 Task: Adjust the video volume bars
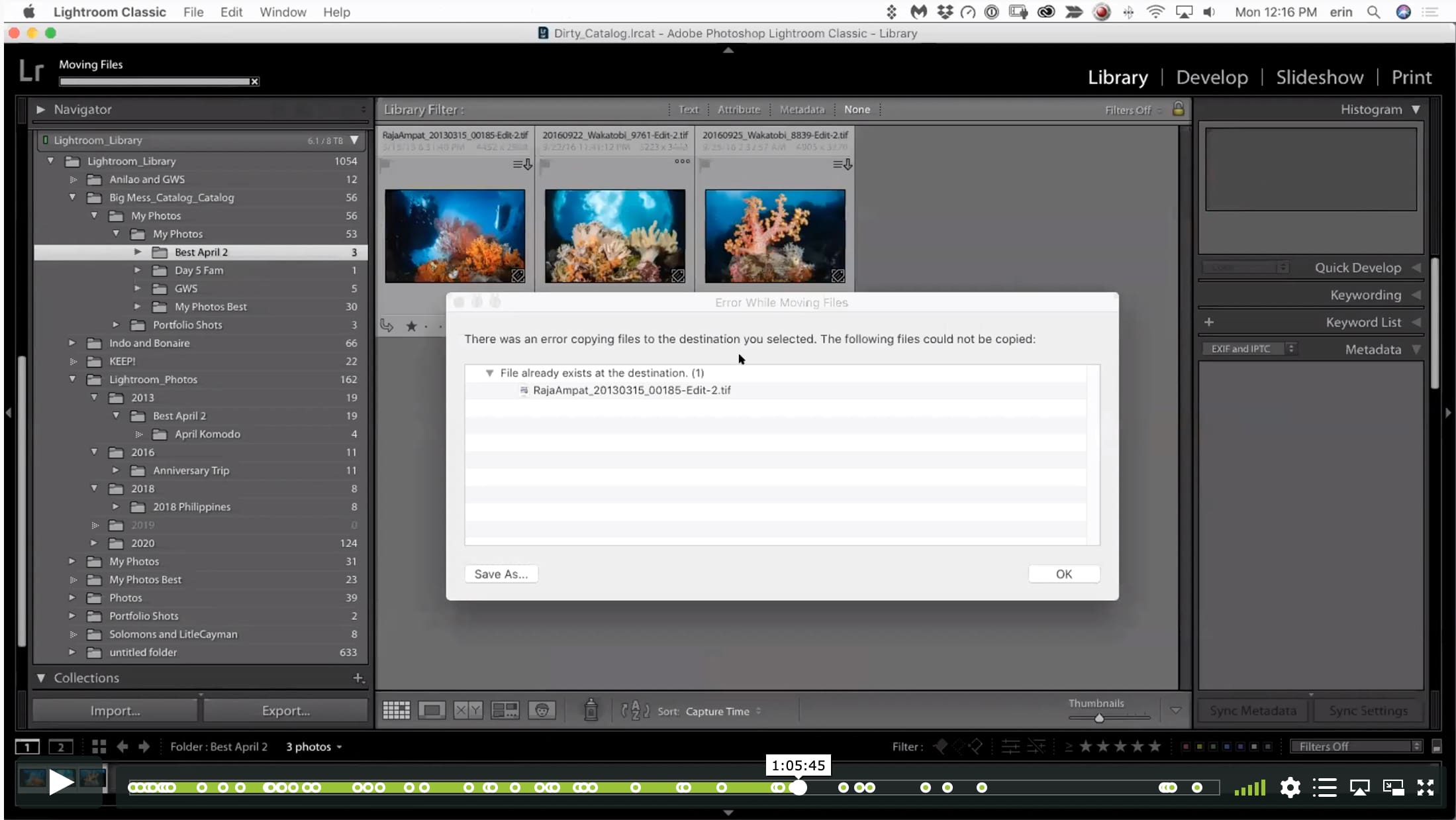click(x=1249, y=788)
